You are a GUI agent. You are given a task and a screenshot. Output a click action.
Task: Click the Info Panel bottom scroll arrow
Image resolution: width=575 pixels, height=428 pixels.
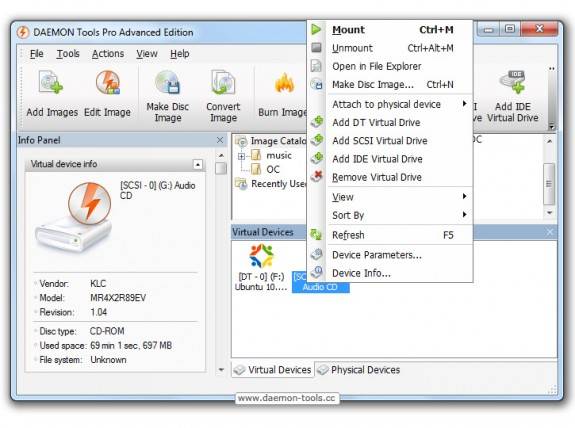(x=221, y=370)
